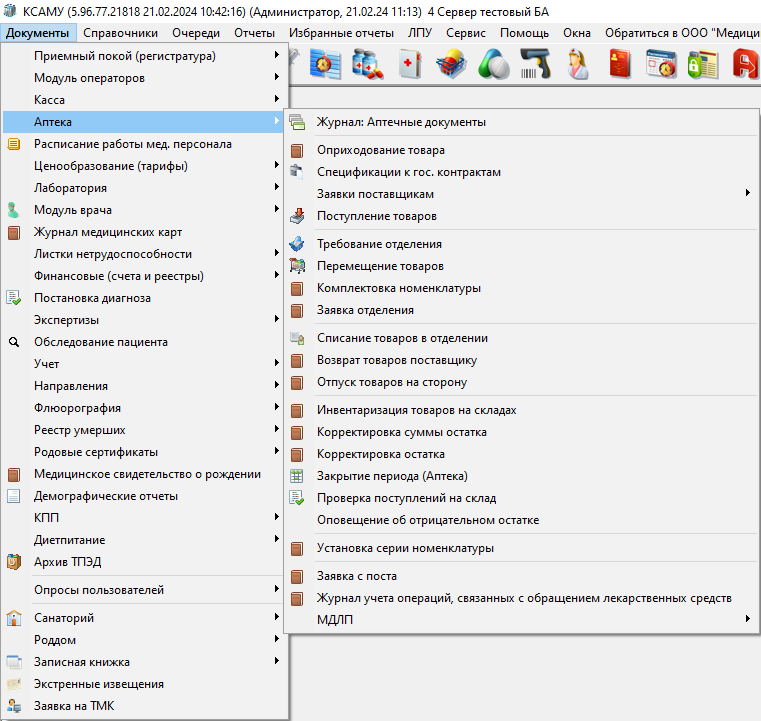
Task: Open Журнал медицинских карт
Action: pyautogui.click(x=108, y=232)
